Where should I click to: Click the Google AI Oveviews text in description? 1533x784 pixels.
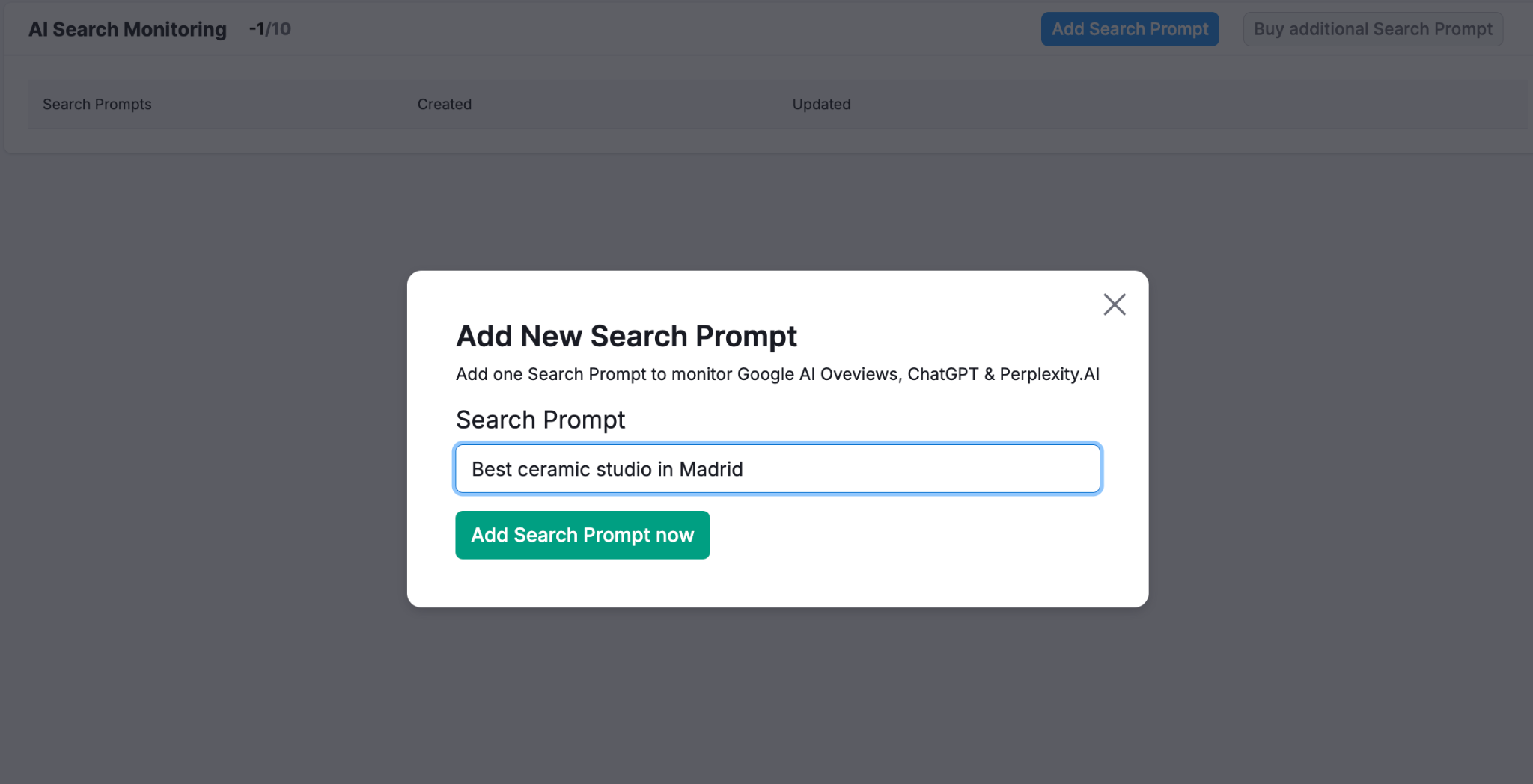[817, 374]
